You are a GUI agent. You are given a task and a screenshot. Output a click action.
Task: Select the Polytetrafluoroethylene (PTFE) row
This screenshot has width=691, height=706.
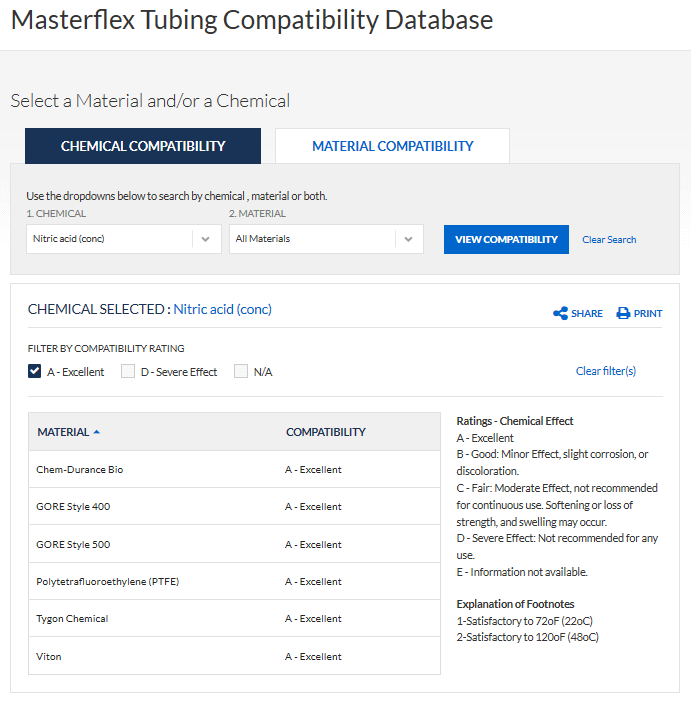[108, 581]
